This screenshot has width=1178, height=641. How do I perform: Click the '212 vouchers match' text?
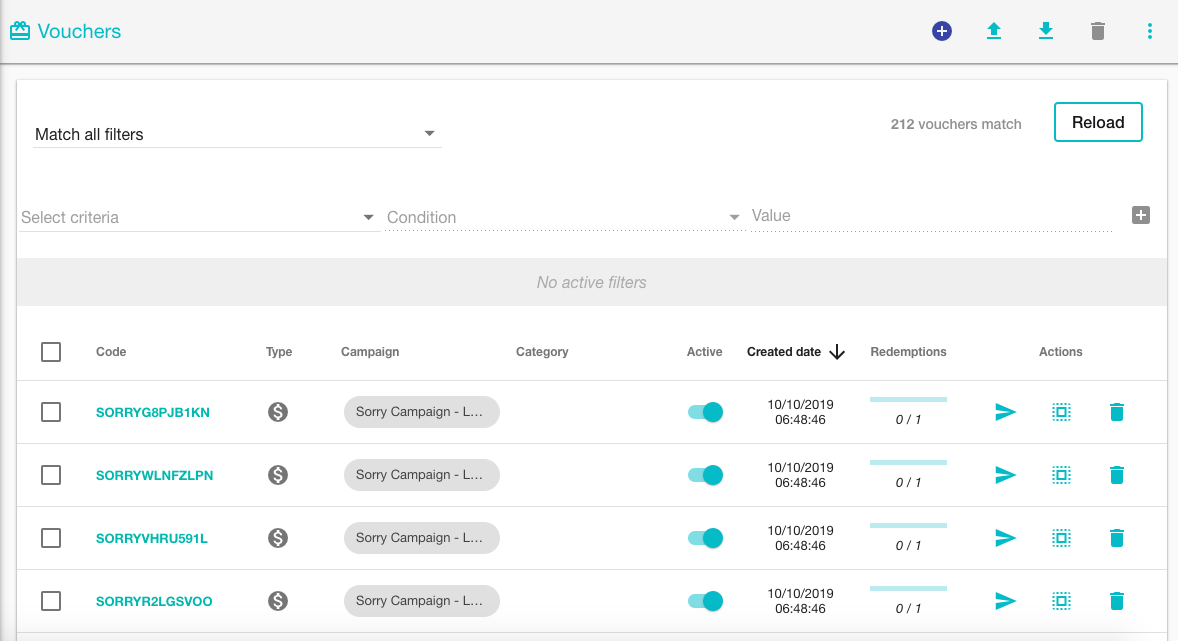956,124
